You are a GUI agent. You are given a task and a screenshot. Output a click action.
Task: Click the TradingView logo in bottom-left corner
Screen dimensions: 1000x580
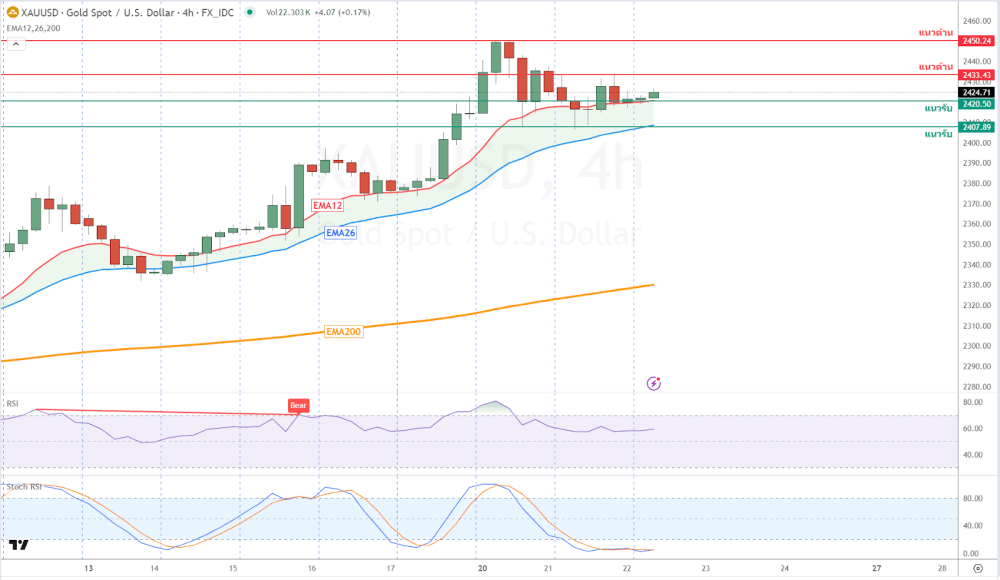(17, 545)
